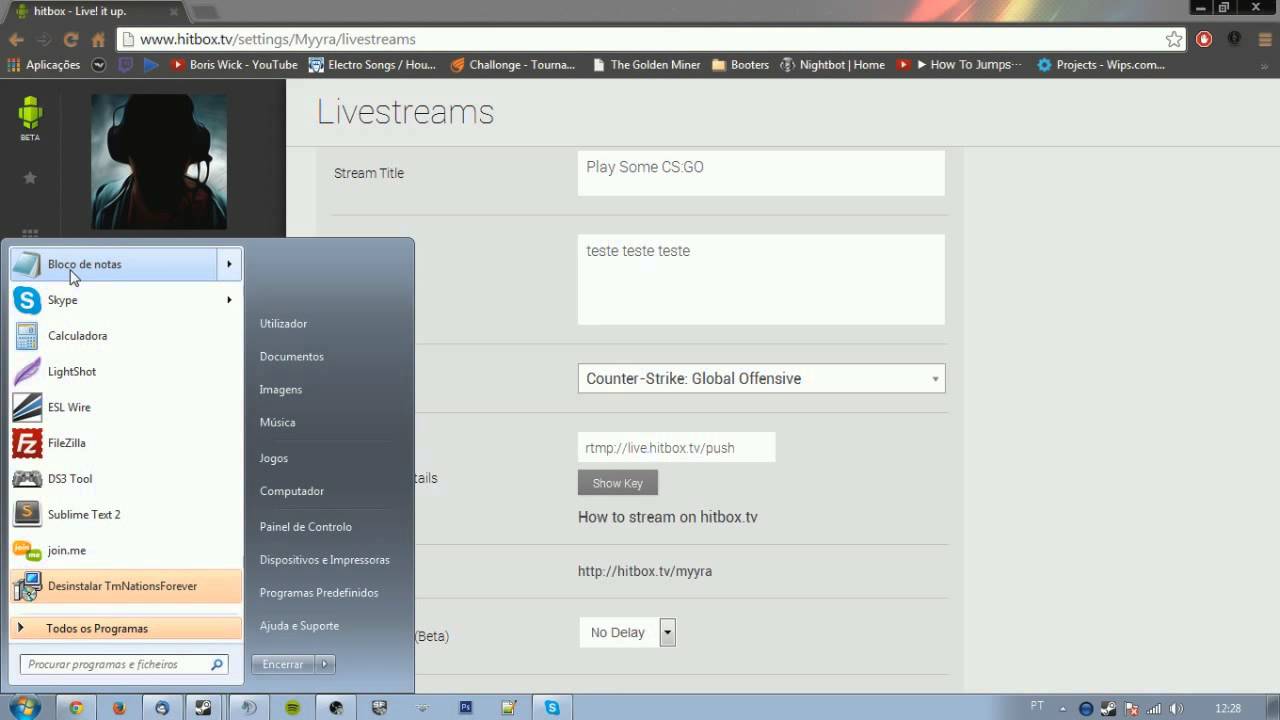This screenshot has width=1280, height=720.
Task: Open the No Delay dropdown
Action: (628, 632)
